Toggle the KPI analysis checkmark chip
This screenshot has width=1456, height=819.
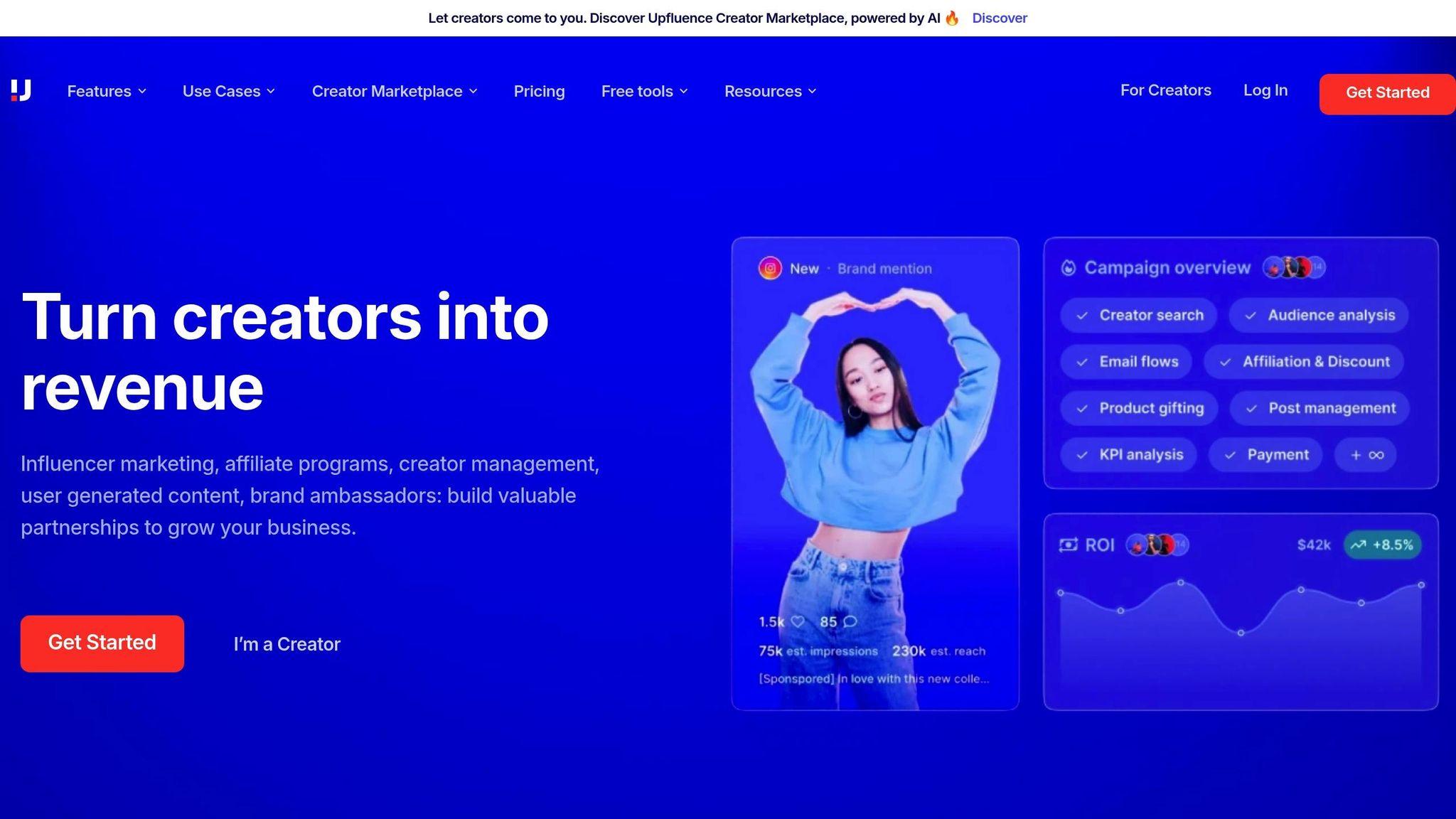pyautogui.click(x=1128, y=455)
